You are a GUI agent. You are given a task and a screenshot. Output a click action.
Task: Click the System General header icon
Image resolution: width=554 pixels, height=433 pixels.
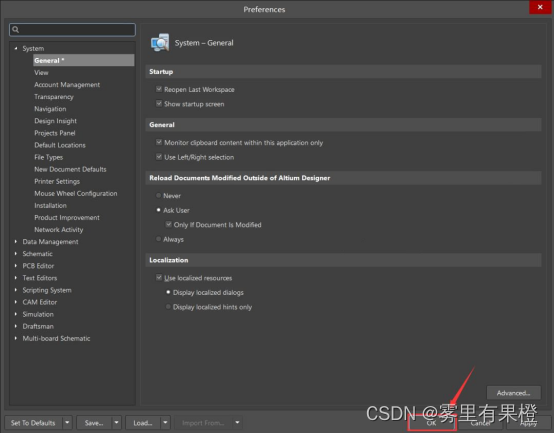[x=160, y=43]
